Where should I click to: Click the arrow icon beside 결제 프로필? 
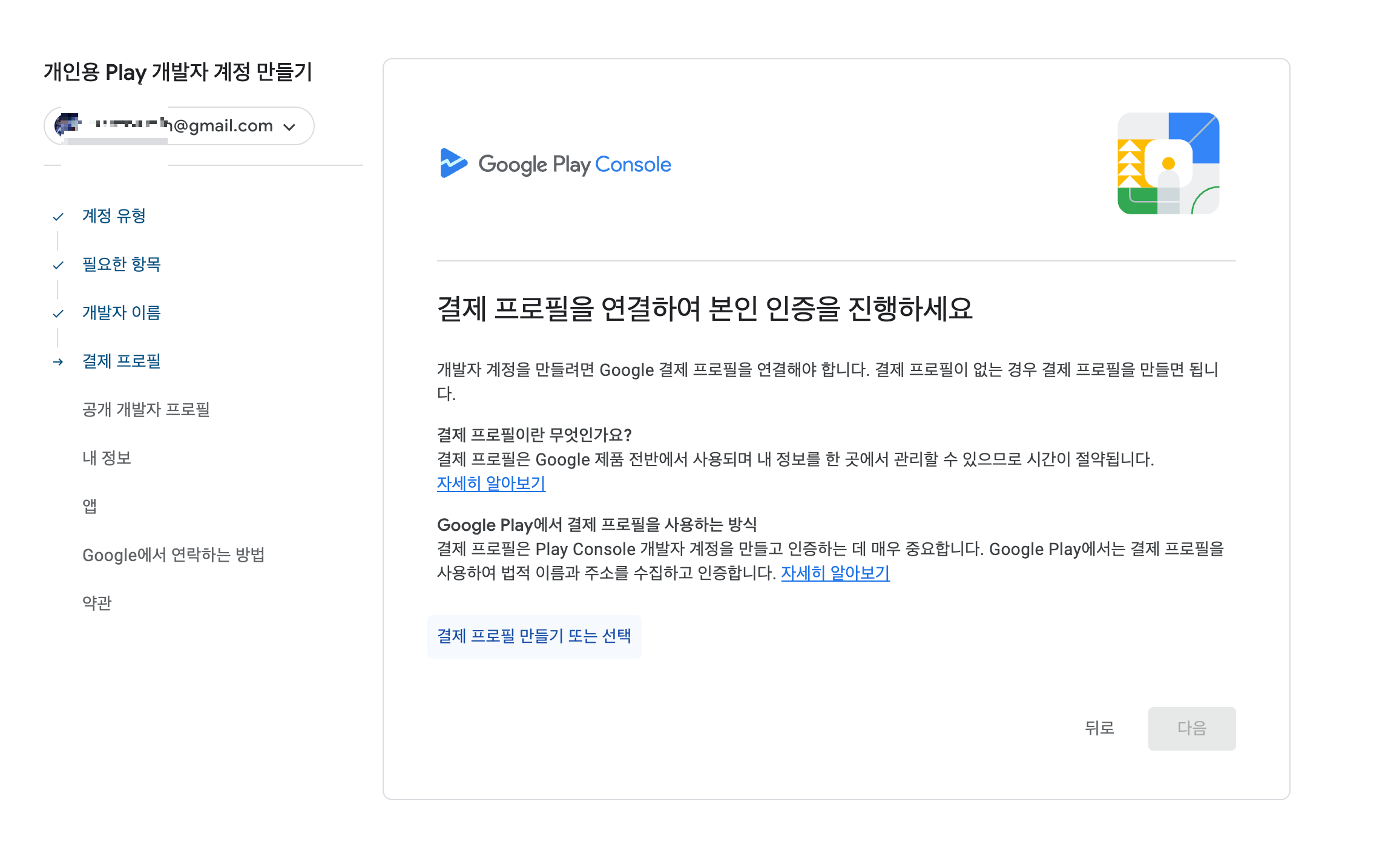click(x=58, y=362)
